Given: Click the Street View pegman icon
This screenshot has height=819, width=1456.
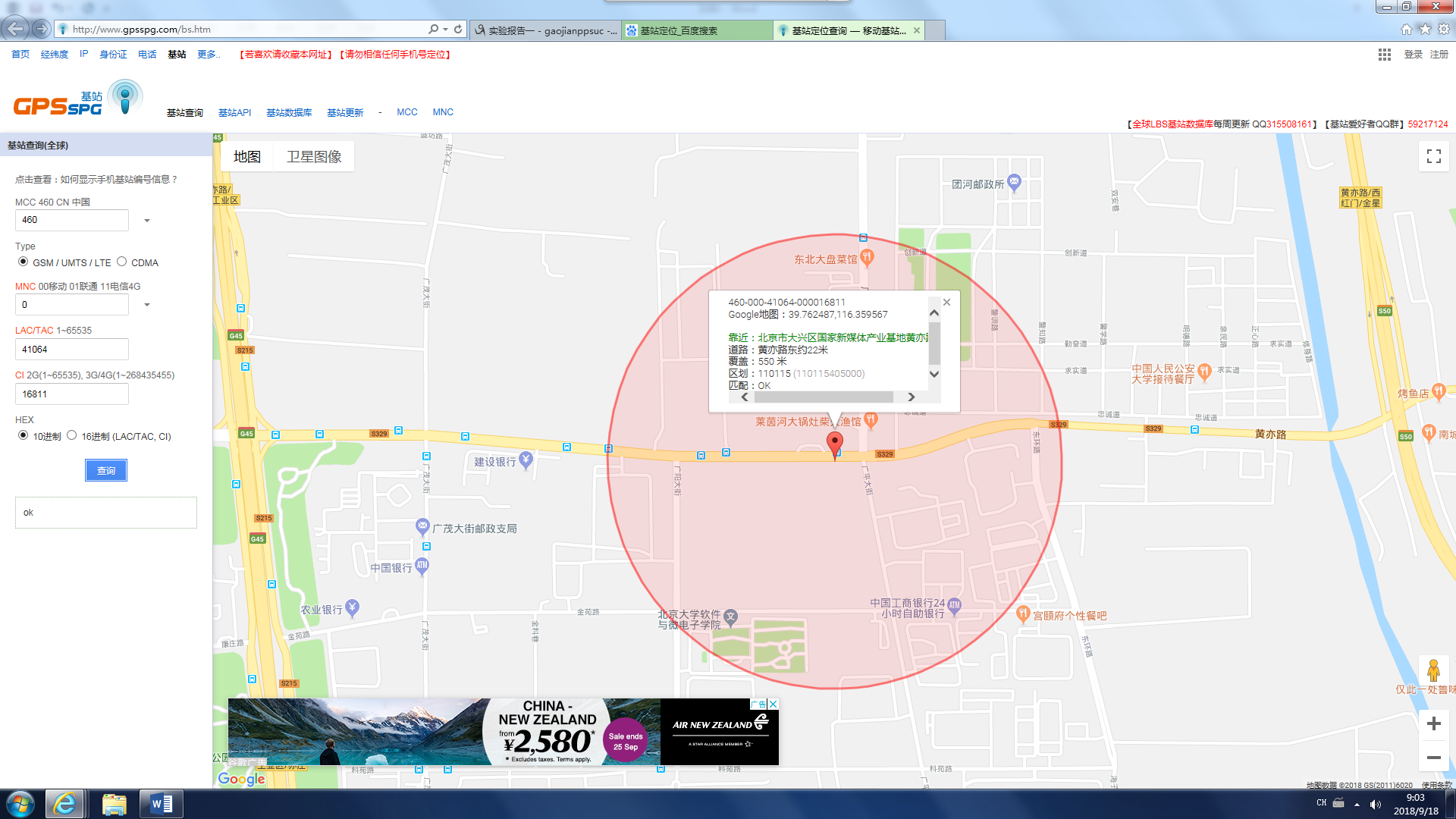Looking at the screenshot, I should 1433,670.
